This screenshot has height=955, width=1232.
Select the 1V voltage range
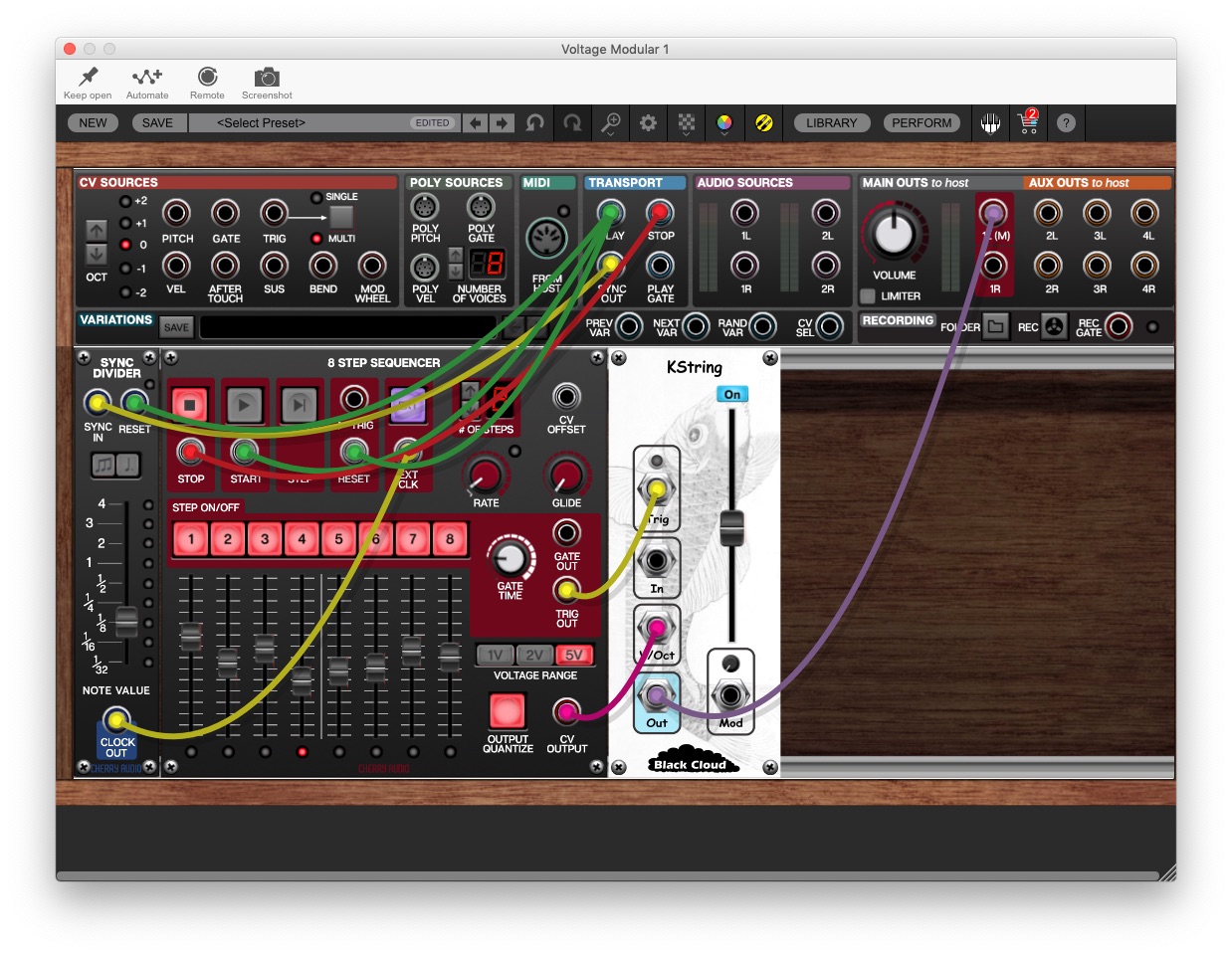pyautogui.click(x=495, y=656)
